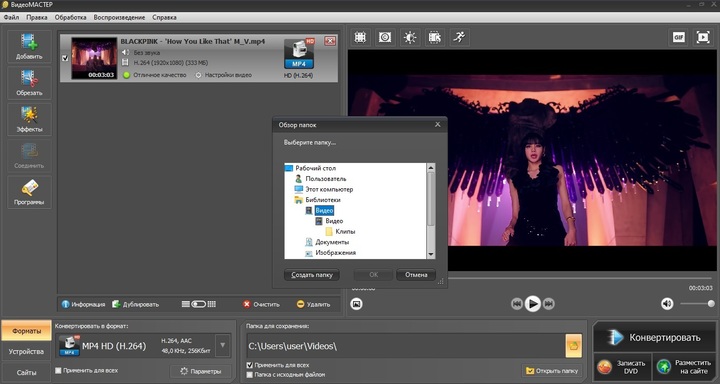This screenshot has width=720, height=384.
Task: Open the Воспроизведение menu
Action: (x=119, y=17)
